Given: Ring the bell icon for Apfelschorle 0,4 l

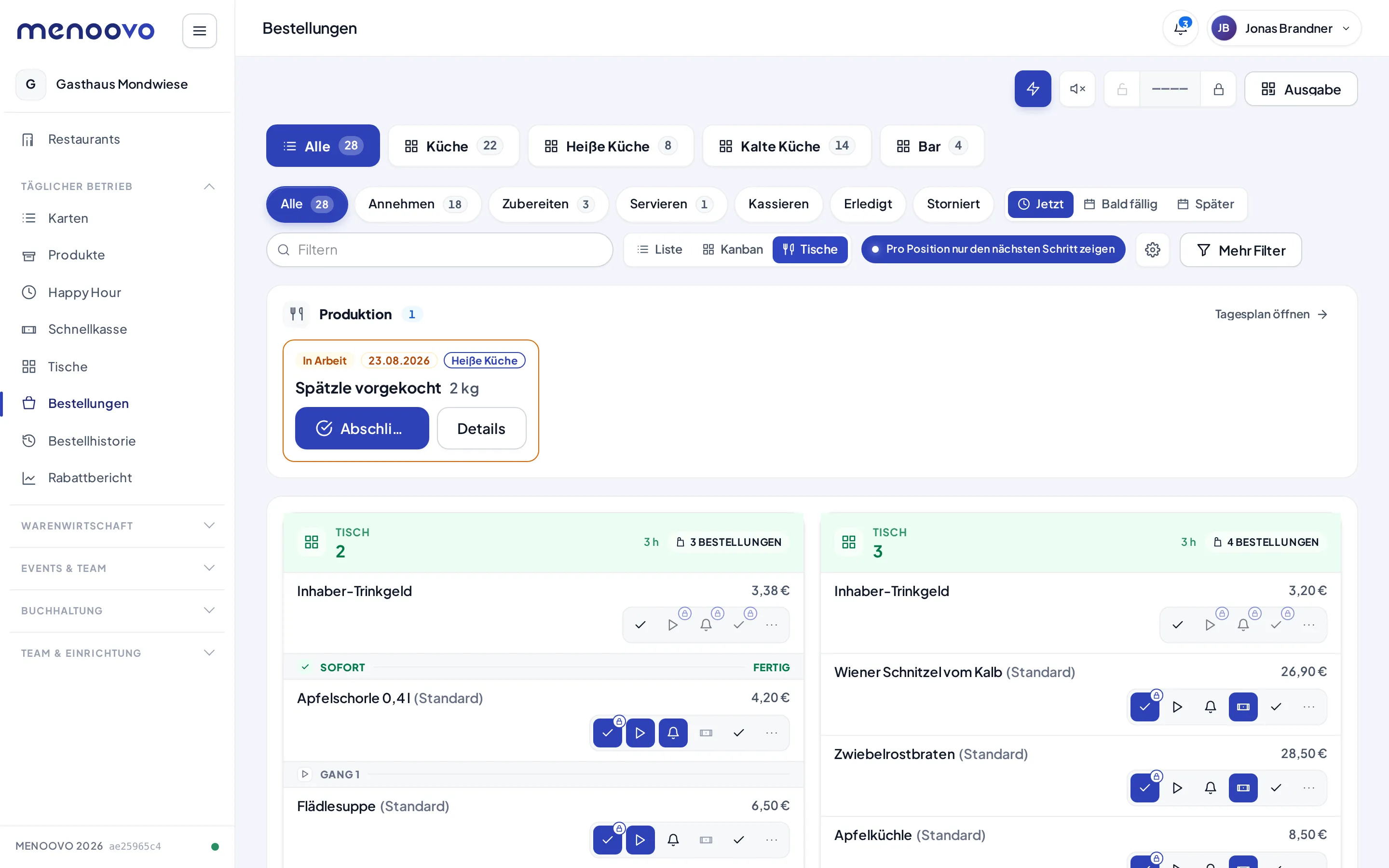Looking at the screenshot, I should pyautogui.click(x=673, y=733).
